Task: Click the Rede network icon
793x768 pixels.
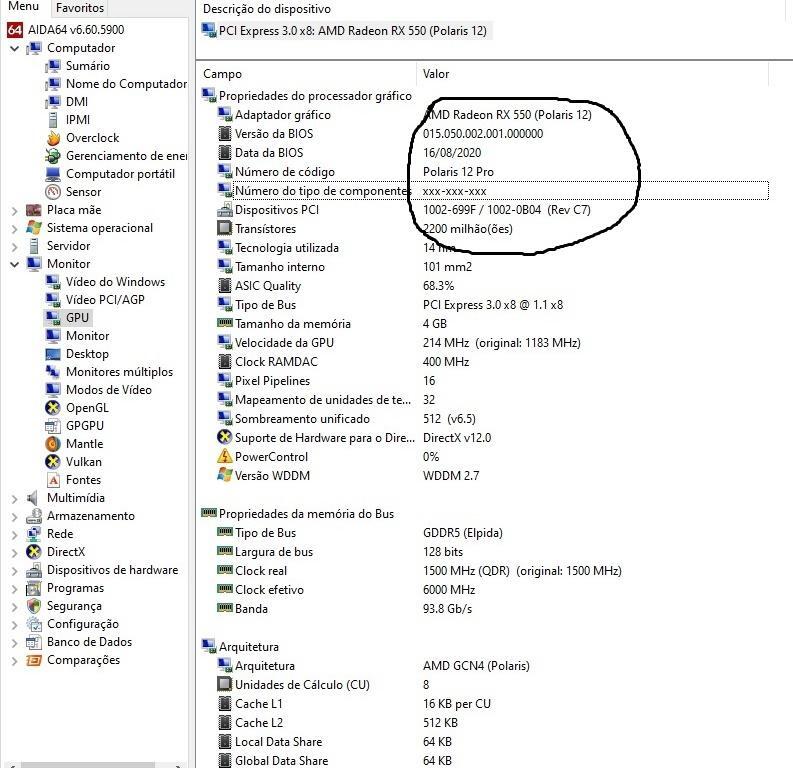Action: 34,534
